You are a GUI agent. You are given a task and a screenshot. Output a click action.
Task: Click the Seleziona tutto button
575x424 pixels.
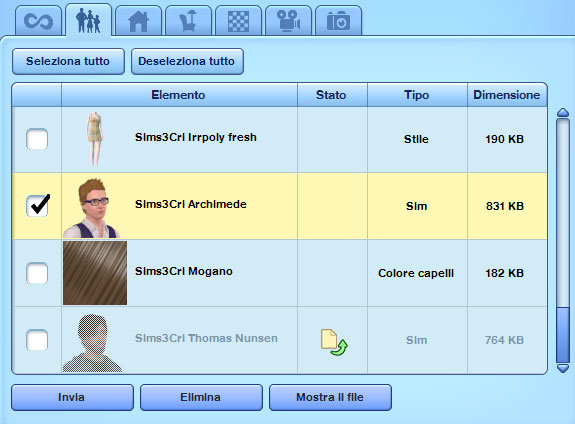(68, 61)
